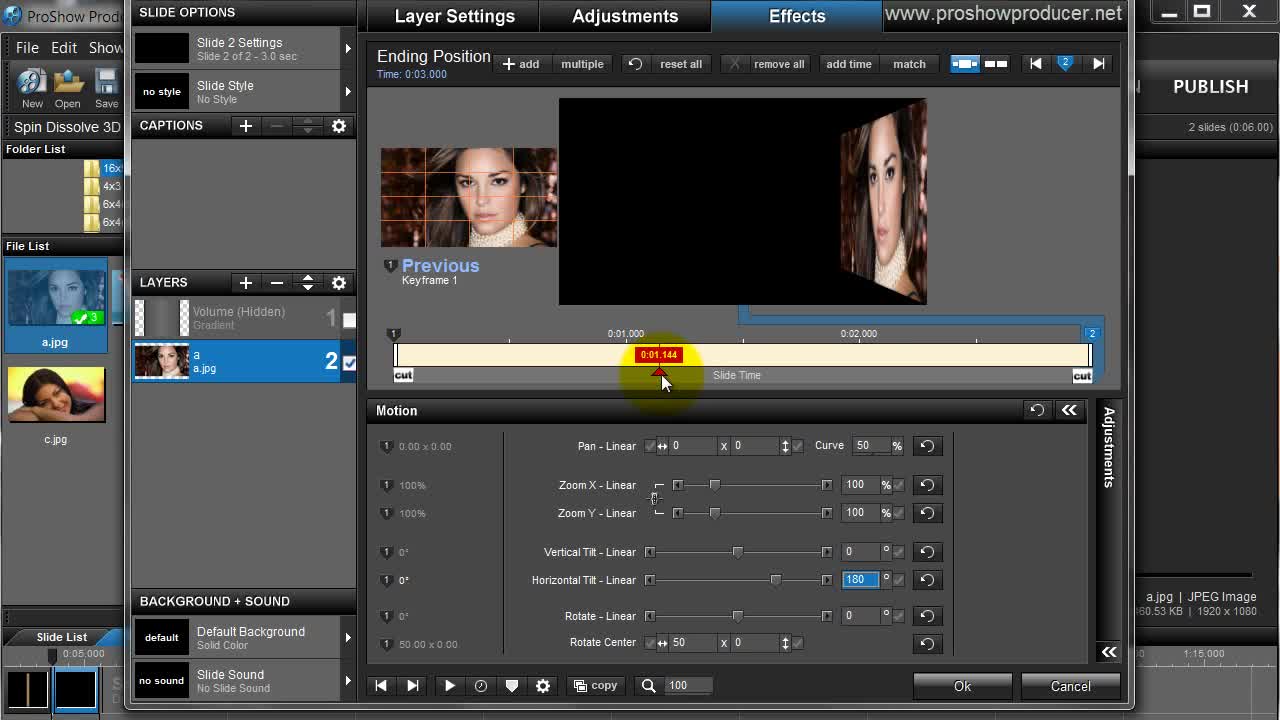The height and width of the screenshot is (720, 1280).
Task: Toggle visibility of the Volume (Hidden) layer
Action: (349, 320)
